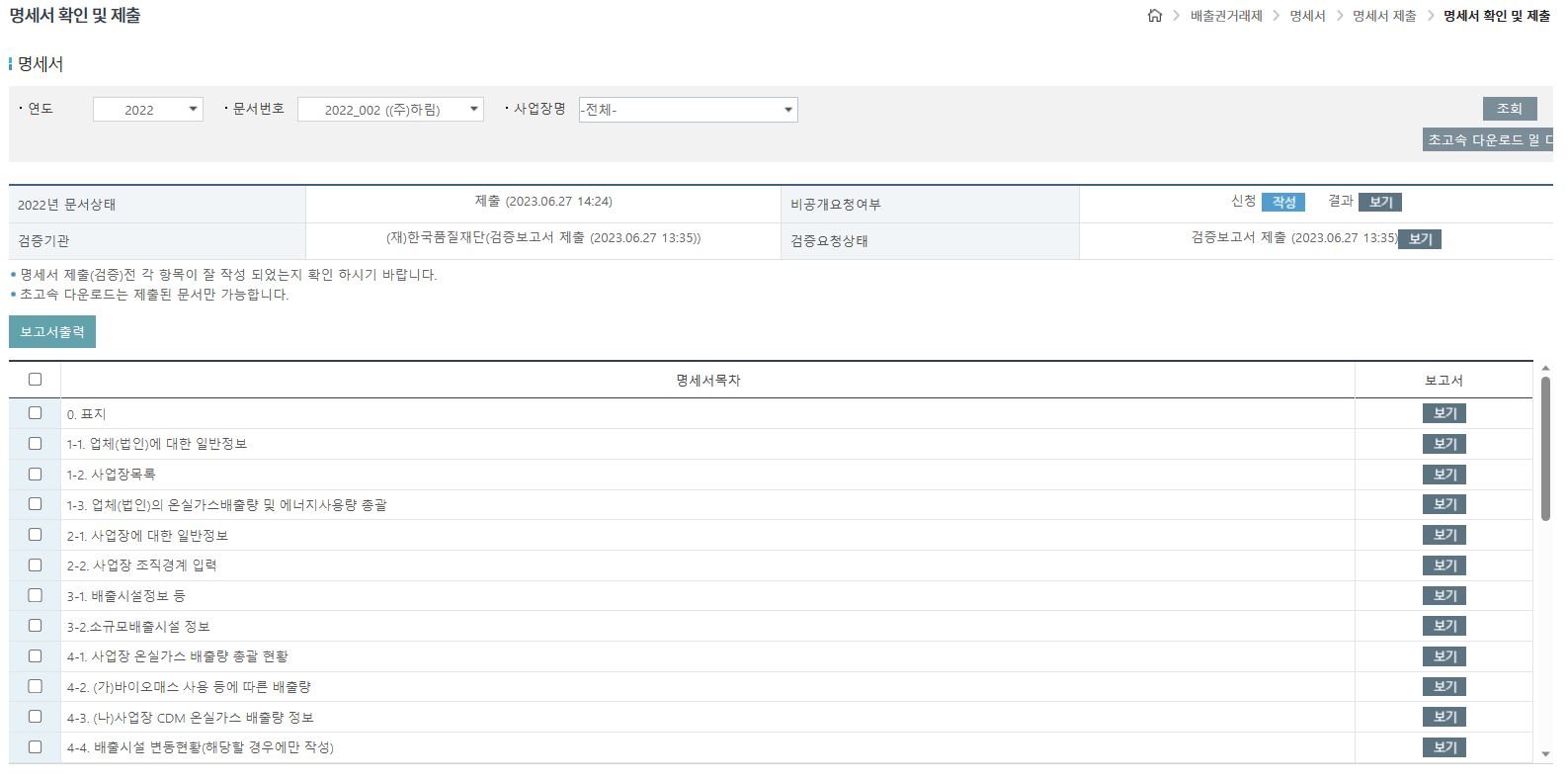The image size is (1568, 782).
Task: Open 보기 for 검증보고서 제출 status
Action: coord(1420,239)
